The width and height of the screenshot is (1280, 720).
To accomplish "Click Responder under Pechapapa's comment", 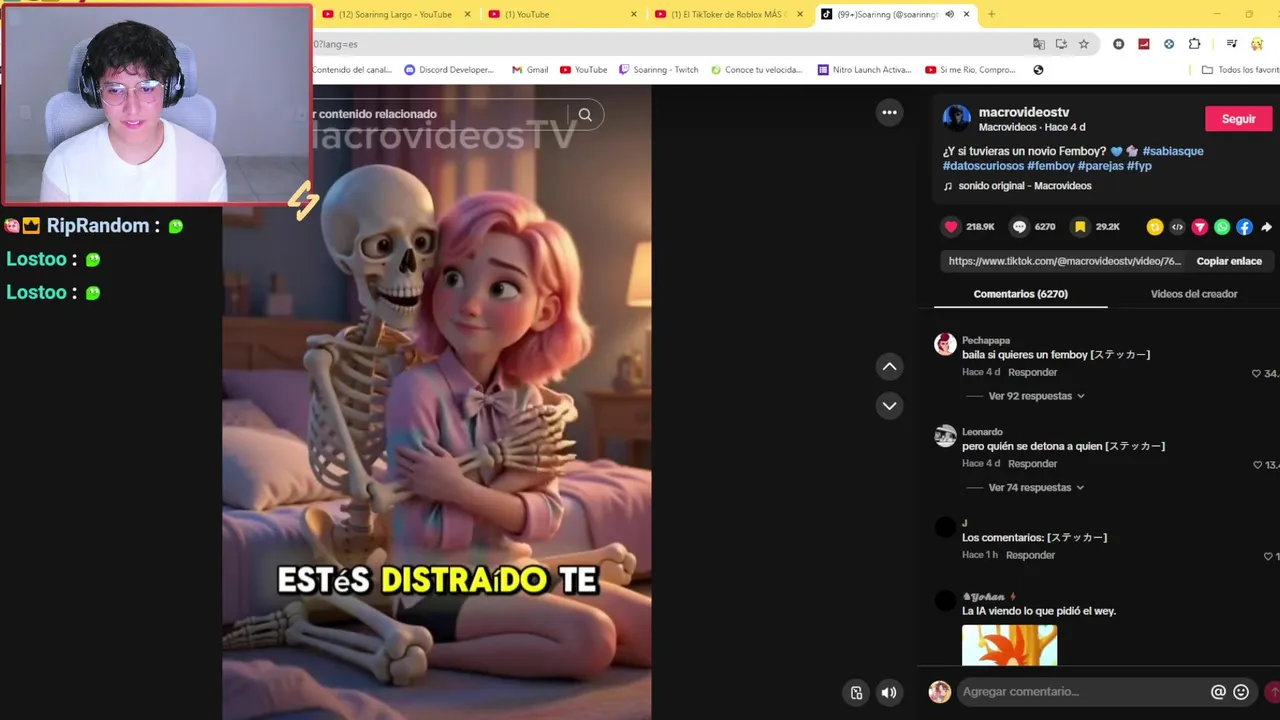I will point(1032,373).
